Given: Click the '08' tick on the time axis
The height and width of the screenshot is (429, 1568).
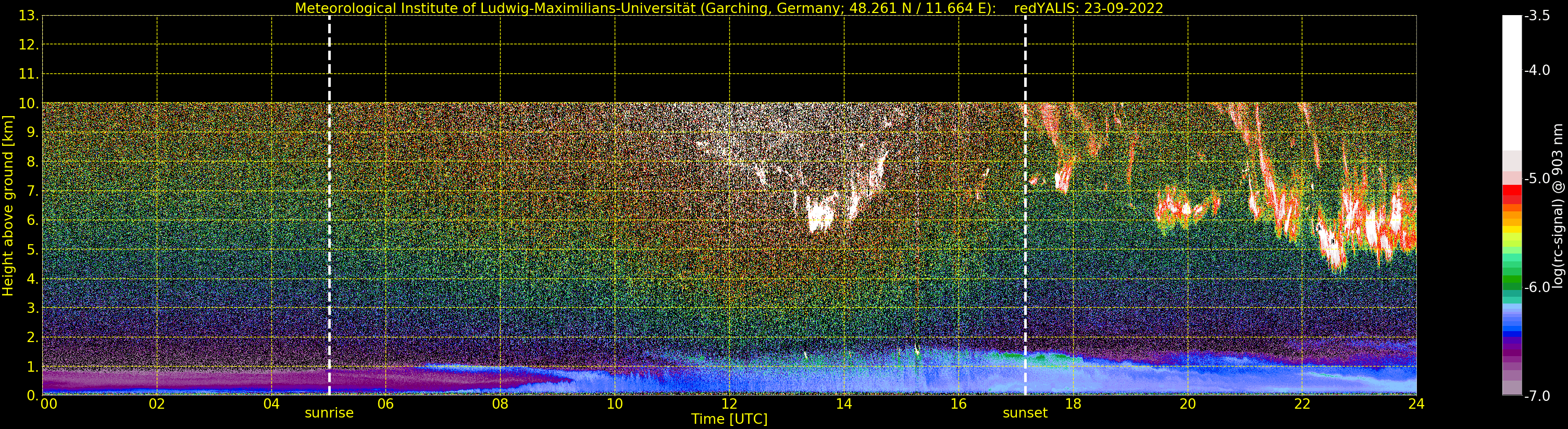Looking at the screenshot, I should click(500, 404).
